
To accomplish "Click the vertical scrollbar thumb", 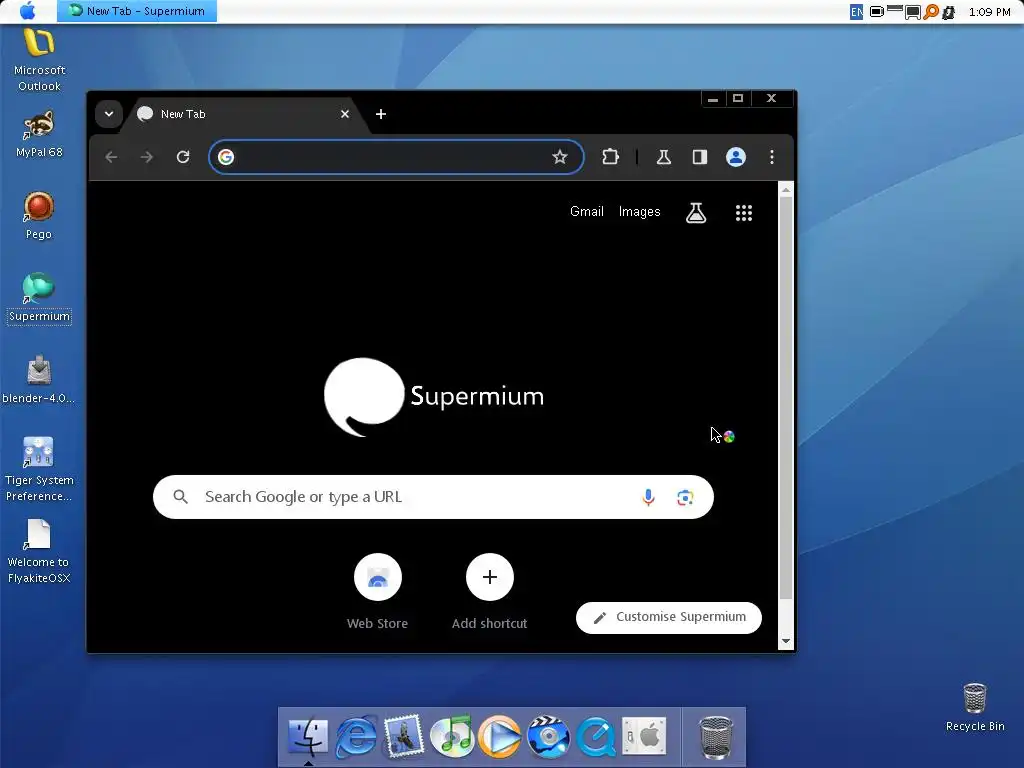I will [786, 398].
